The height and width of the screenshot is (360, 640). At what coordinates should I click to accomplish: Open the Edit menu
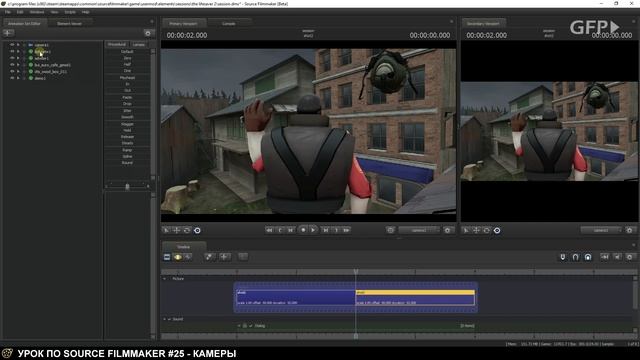click(20, 12)
